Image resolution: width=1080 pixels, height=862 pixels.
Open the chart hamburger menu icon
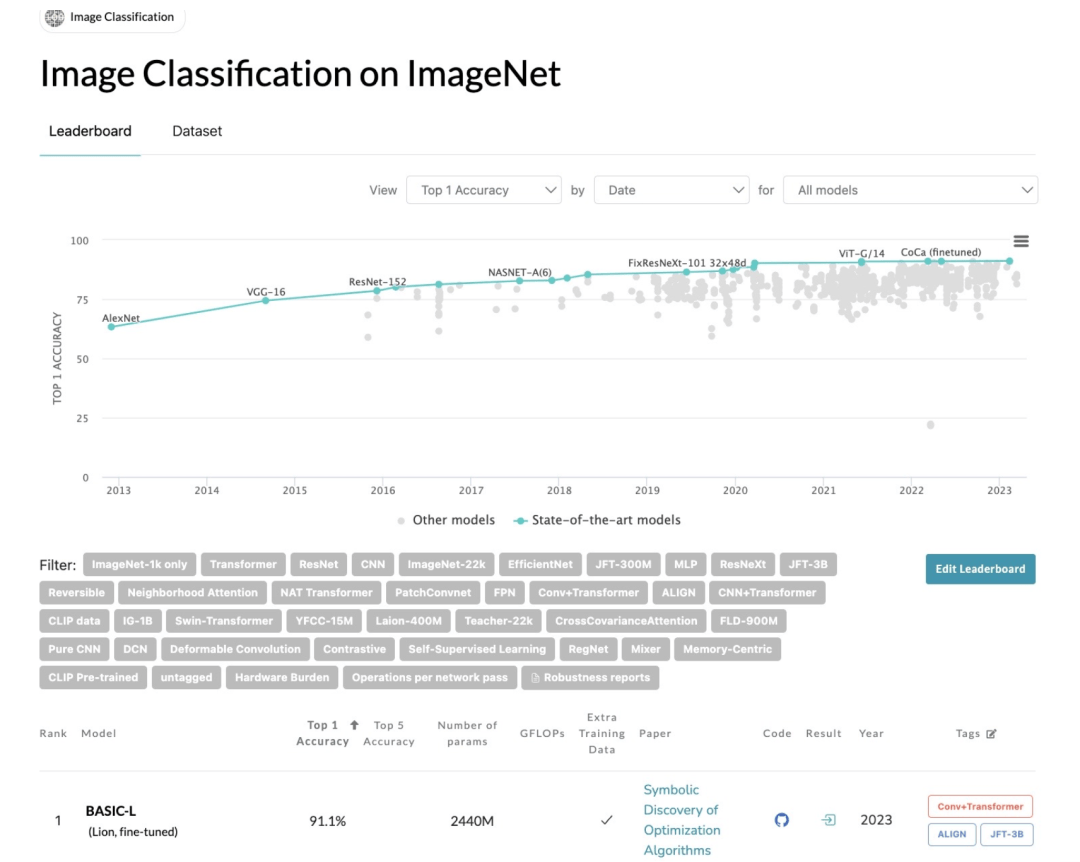point(1021,241)
